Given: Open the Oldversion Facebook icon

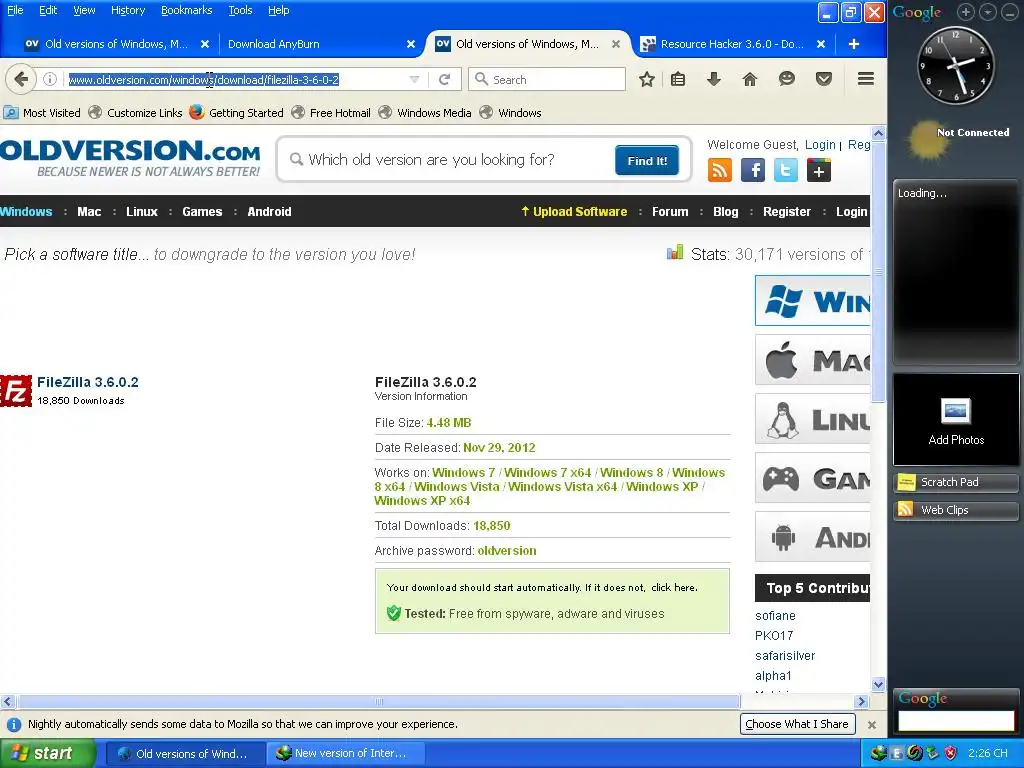Looking at the screenshot, I should [x=752, y=171].
